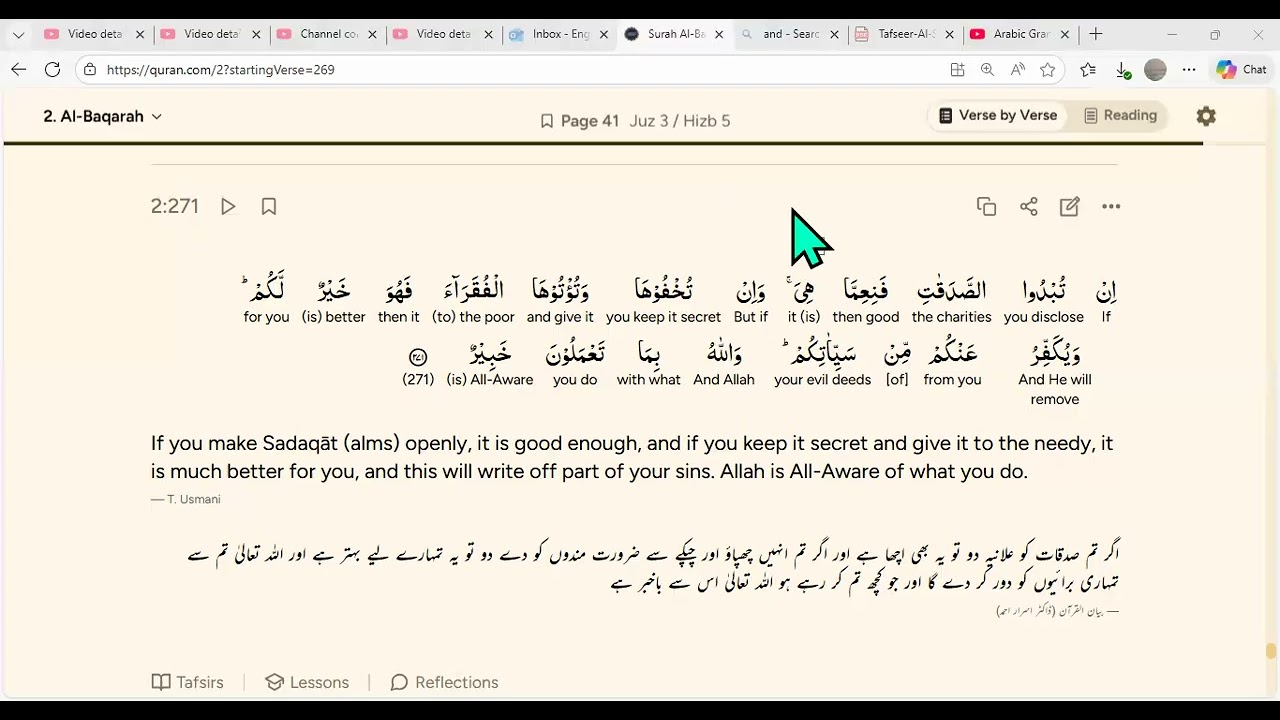Share verse 2:271
The image size is (1280, 720).
(1028, 206)
